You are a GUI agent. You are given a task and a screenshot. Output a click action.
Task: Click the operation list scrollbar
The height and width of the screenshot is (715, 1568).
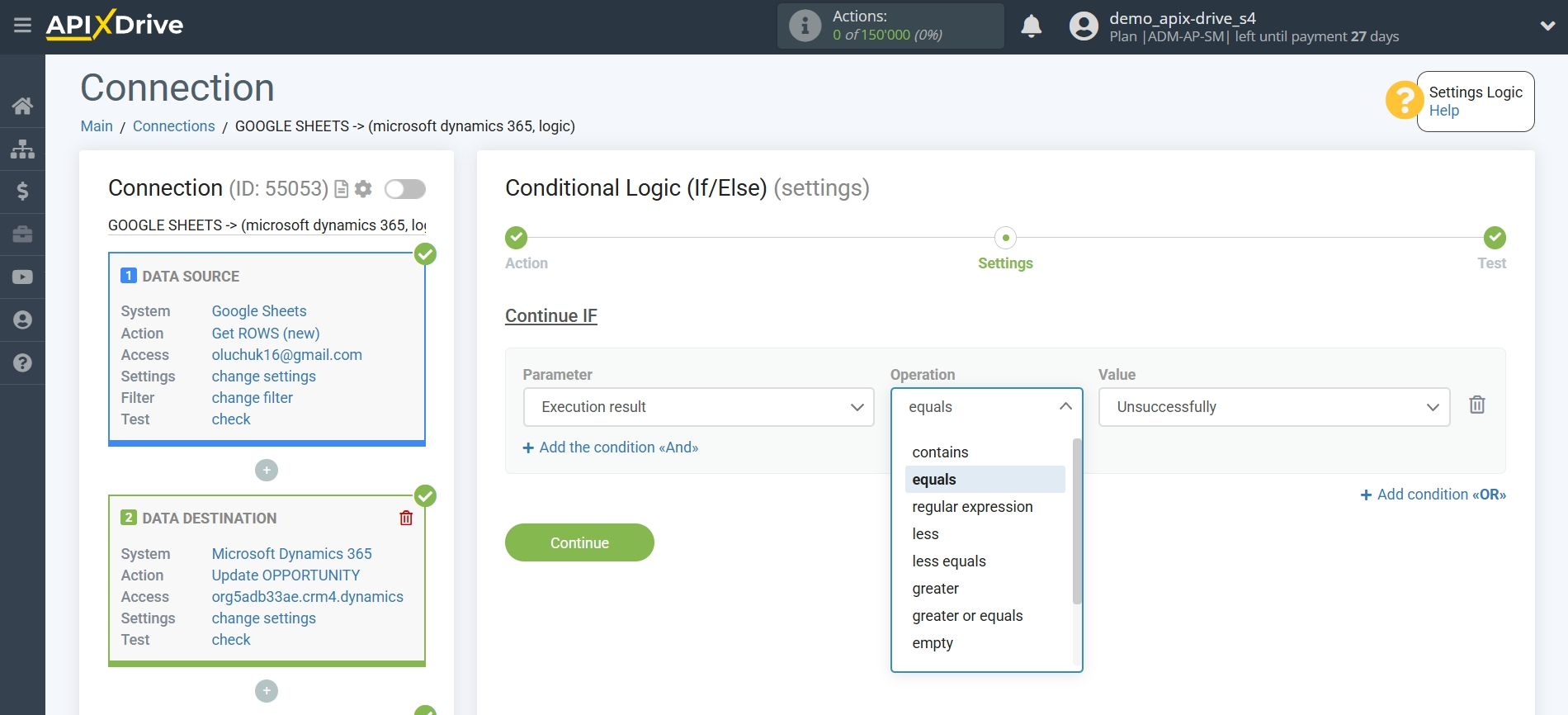(1077, 521)
